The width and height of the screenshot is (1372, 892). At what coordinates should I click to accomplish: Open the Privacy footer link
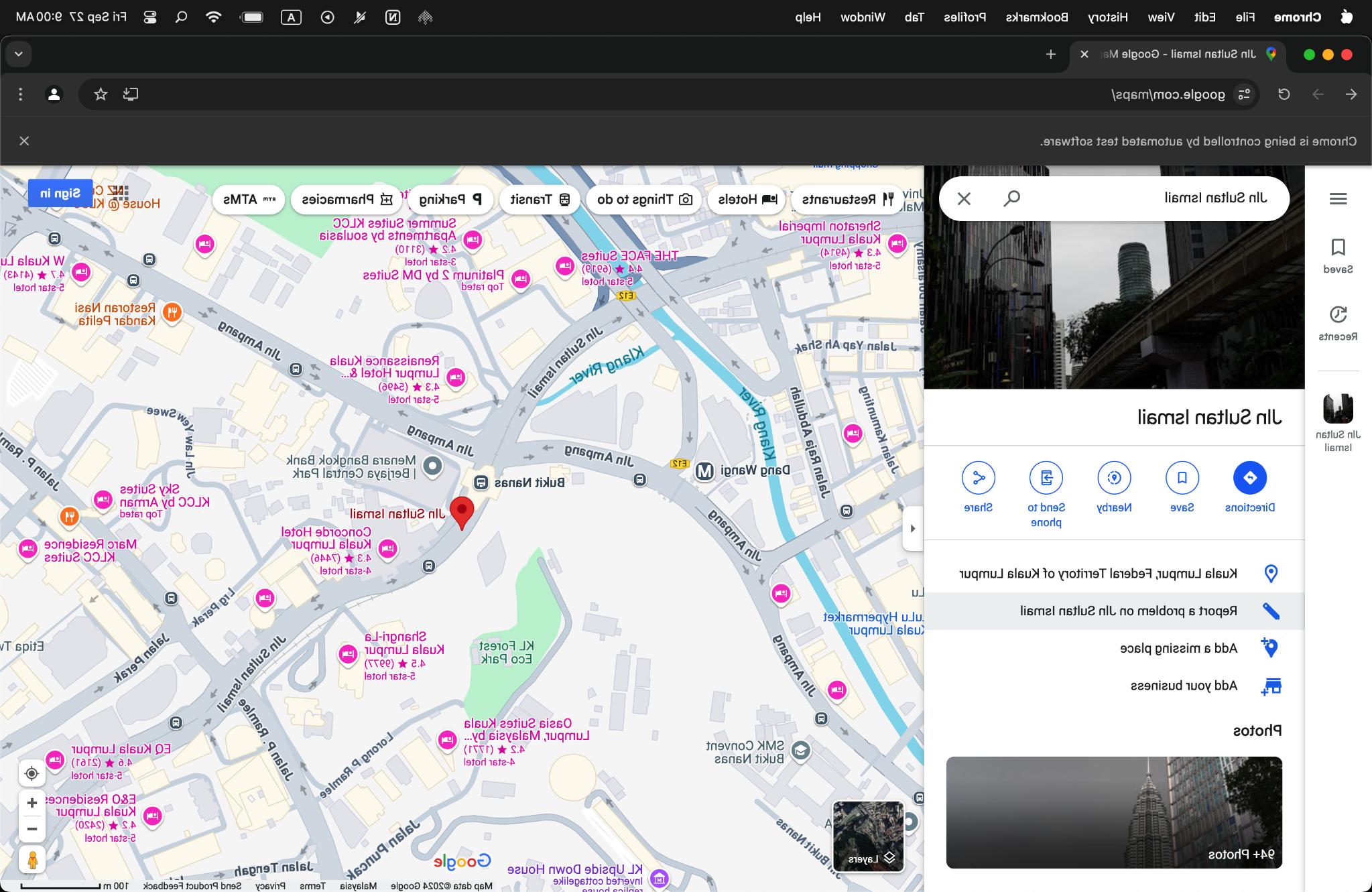[x=270, y=886]
